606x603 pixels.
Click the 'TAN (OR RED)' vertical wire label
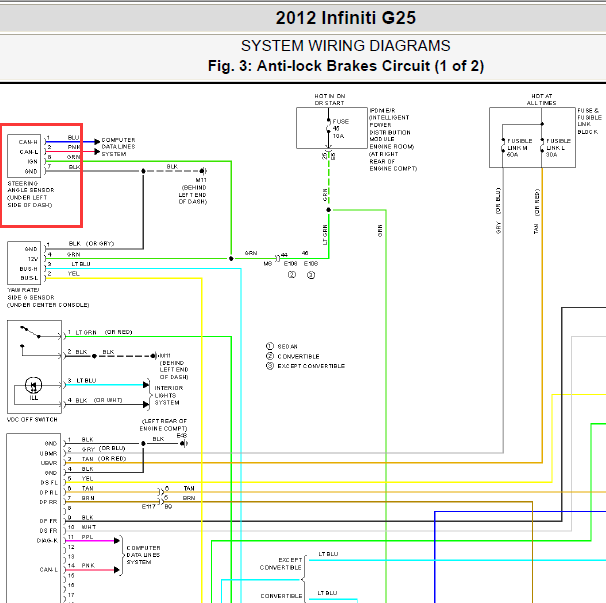click(536, 211)
